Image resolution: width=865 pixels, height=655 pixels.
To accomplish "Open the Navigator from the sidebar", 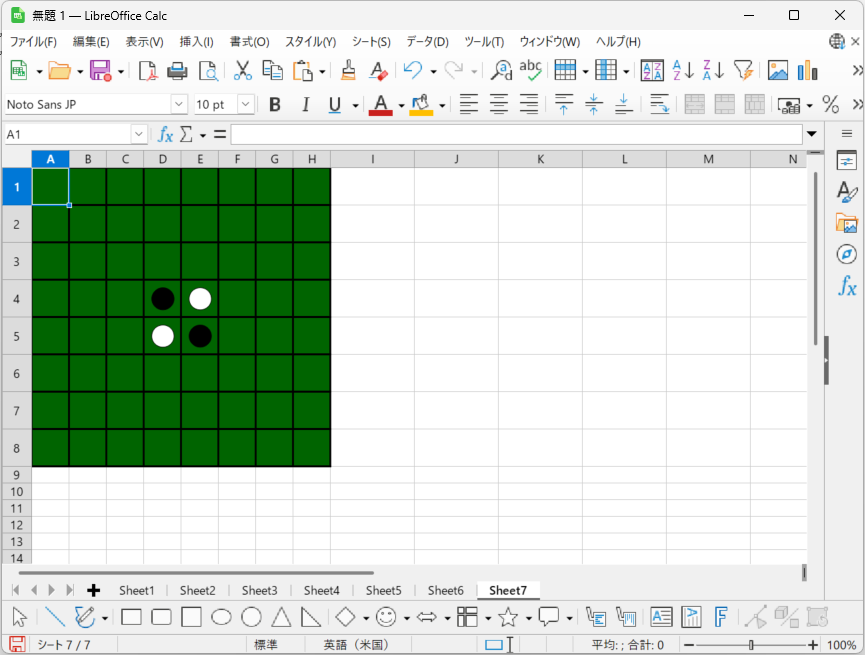I will 846,254.
